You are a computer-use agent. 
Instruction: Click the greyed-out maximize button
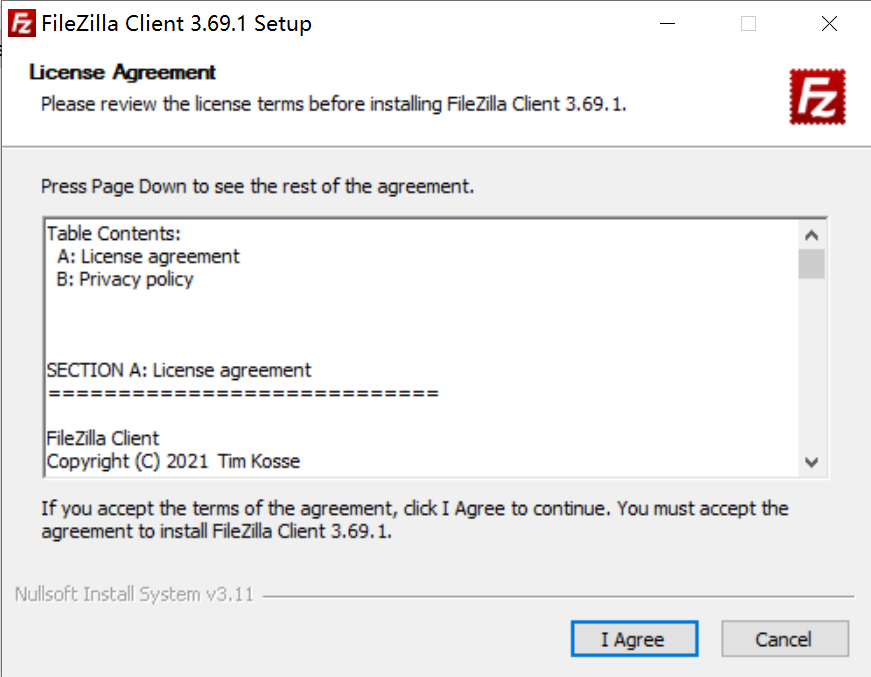point(748,24)
